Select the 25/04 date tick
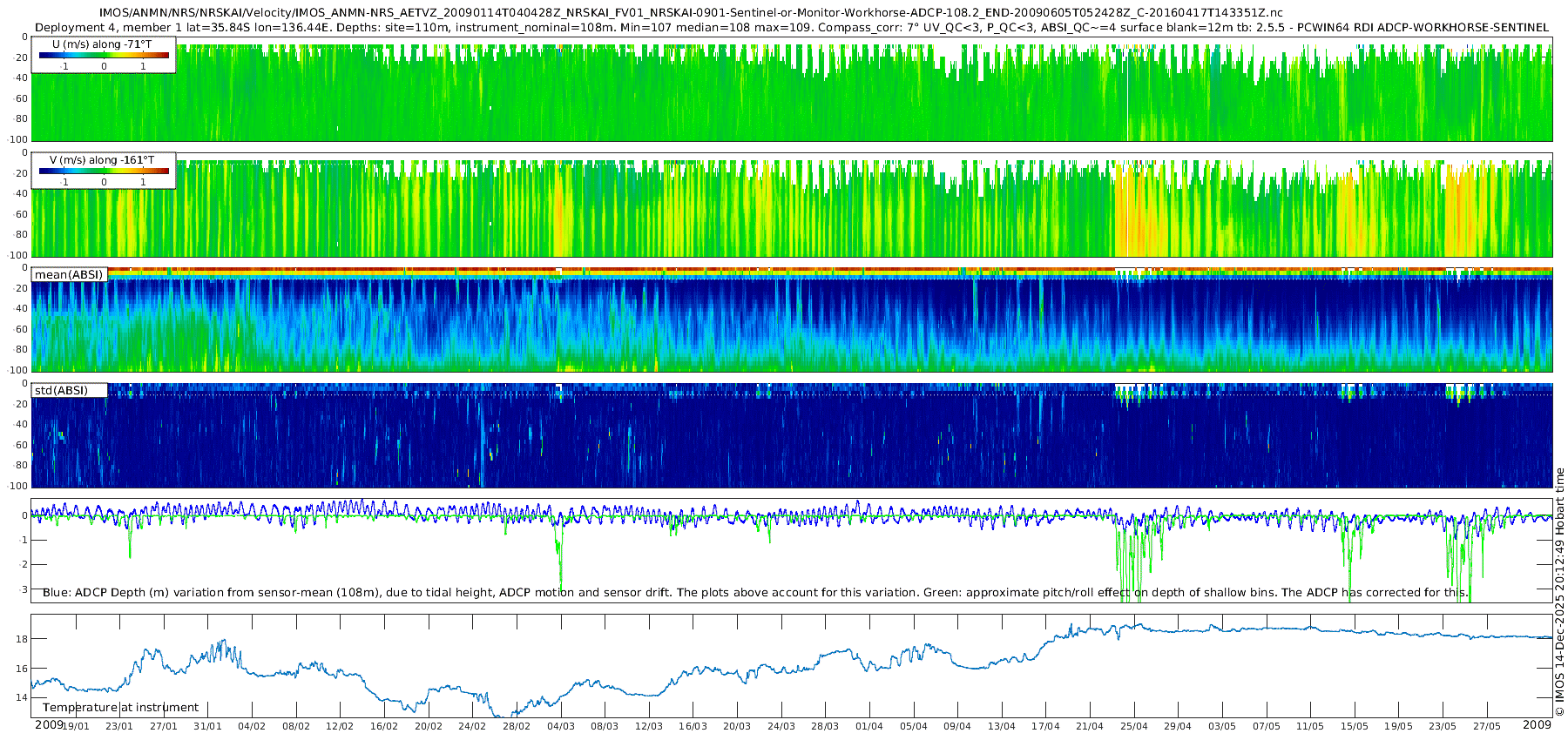 click(1133, 727)
